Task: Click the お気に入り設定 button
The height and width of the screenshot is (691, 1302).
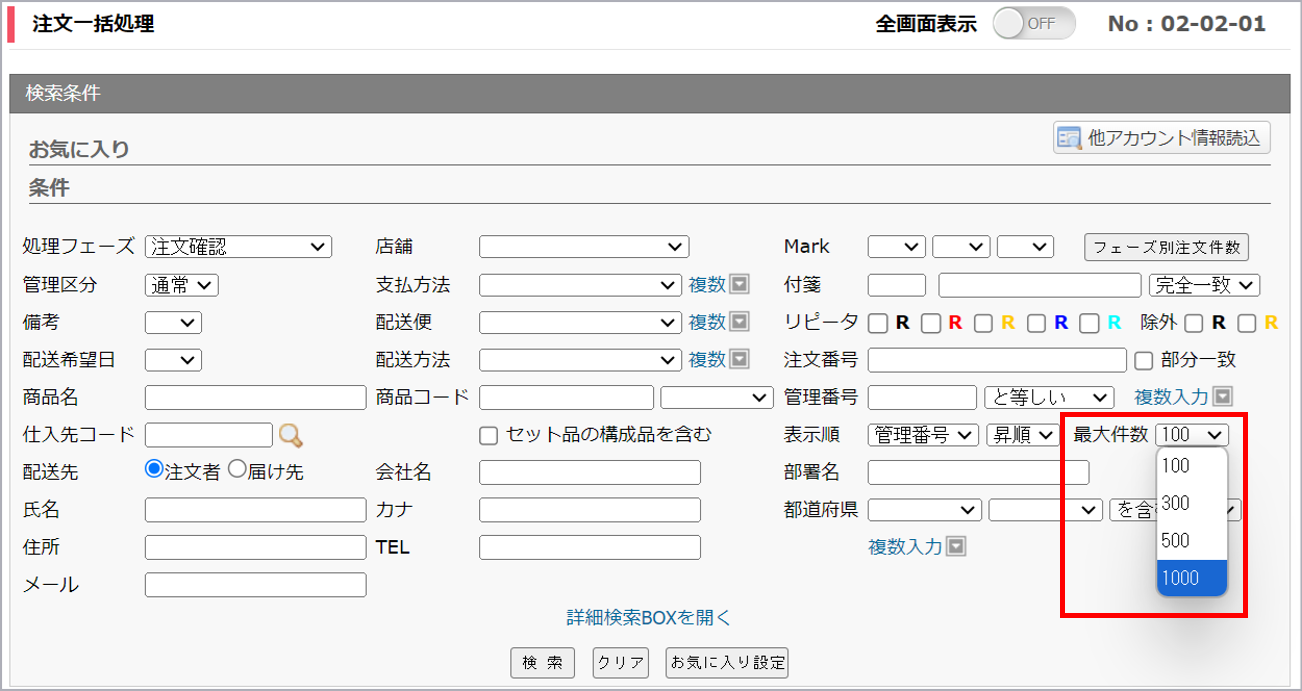Action: coord(727,662)
